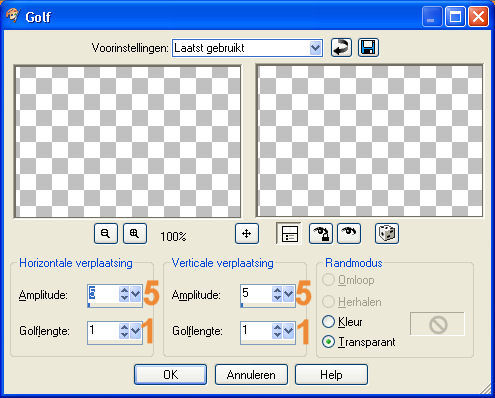Open the Voorinstellingen dropdown list
The height and width of the screenshot is (398, 495).
coord(315,48)
